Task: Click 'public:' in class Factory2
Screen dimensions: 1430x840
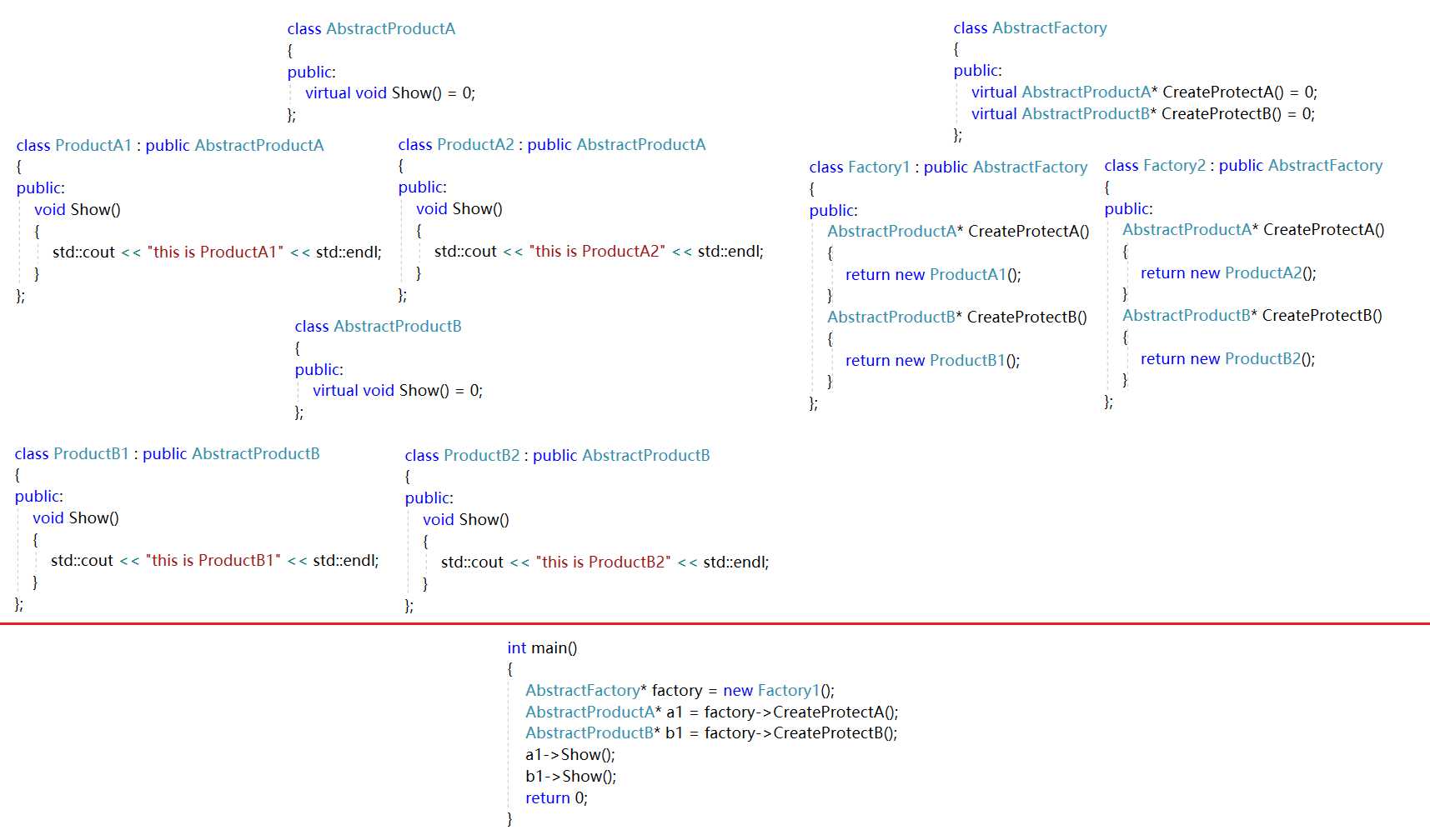Action: [x=1128, y=209]
